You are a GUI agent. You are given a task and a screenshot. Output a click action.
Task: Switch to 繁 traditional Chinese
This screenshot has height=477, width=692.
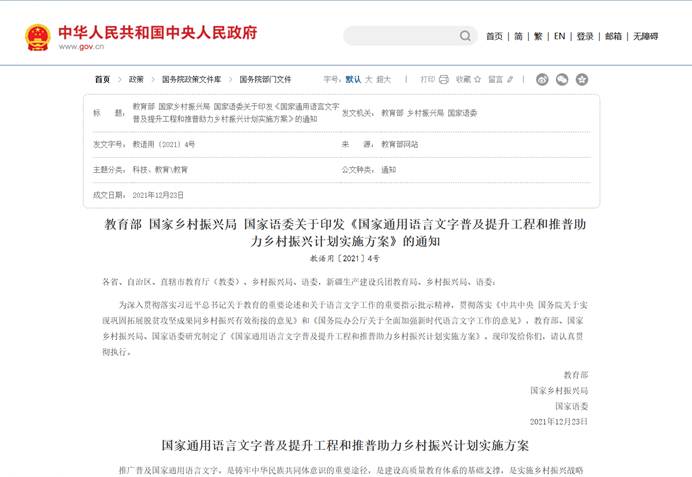coord(538,36)
